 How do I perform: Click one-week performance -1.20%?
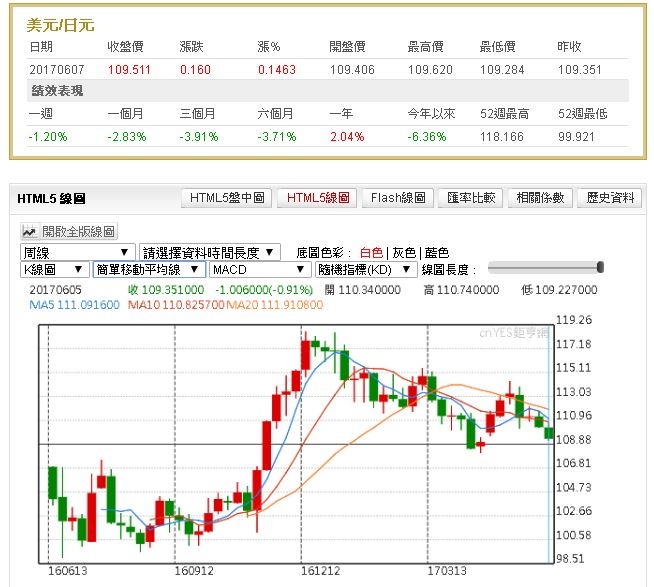48,137
